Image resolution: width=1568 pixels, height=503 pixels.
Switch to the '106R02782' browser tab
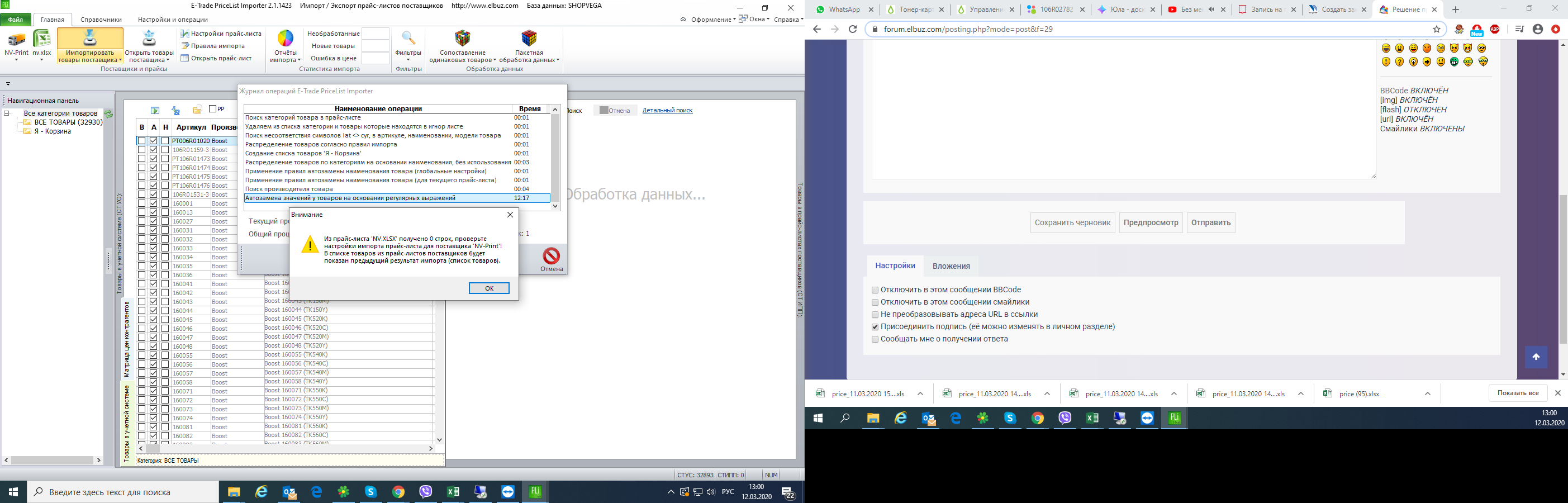tap(1056, 10)
